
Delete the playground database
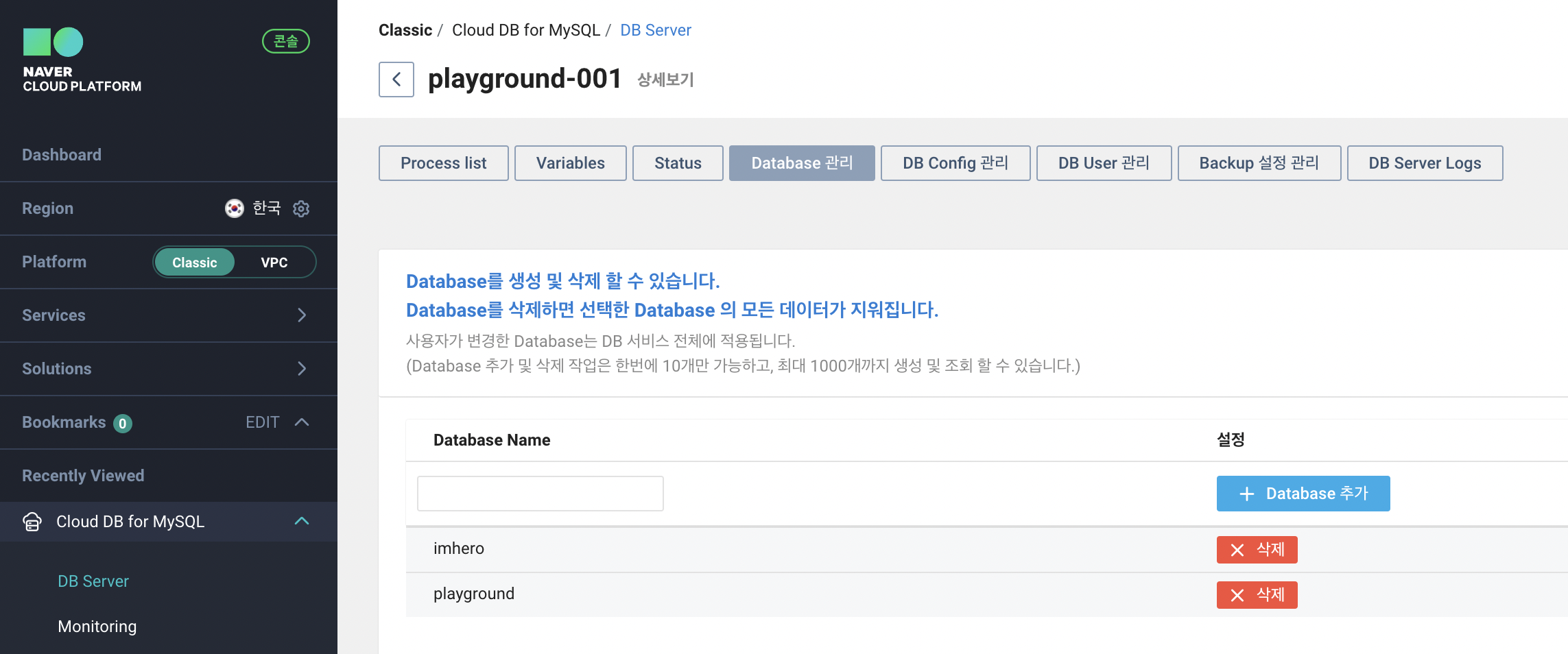1257,595
